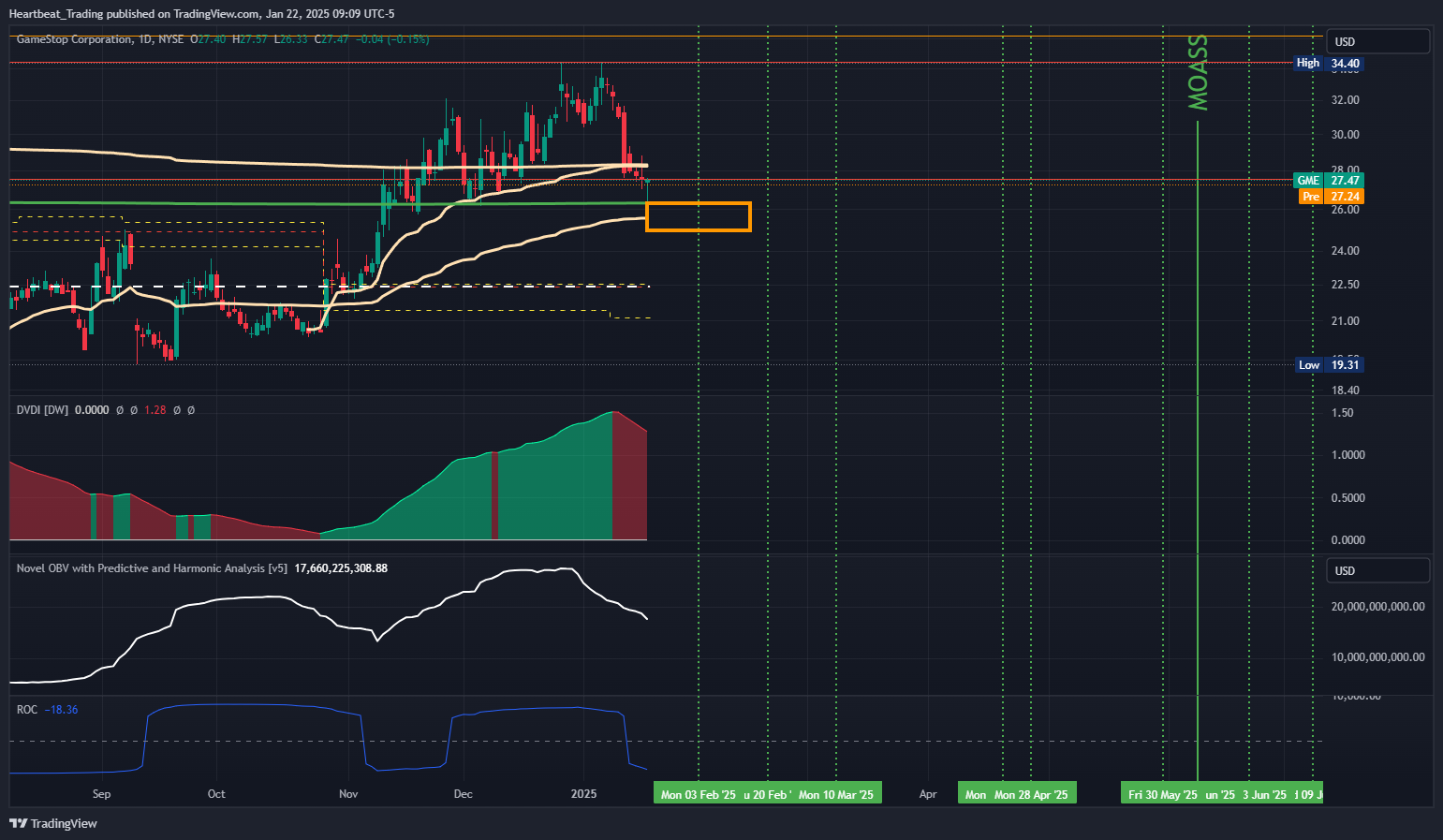Screen dimensions: 1443x840
Task: Click the 17,660,225,308.88 OBV value
Action: click(x=341, y=568)
